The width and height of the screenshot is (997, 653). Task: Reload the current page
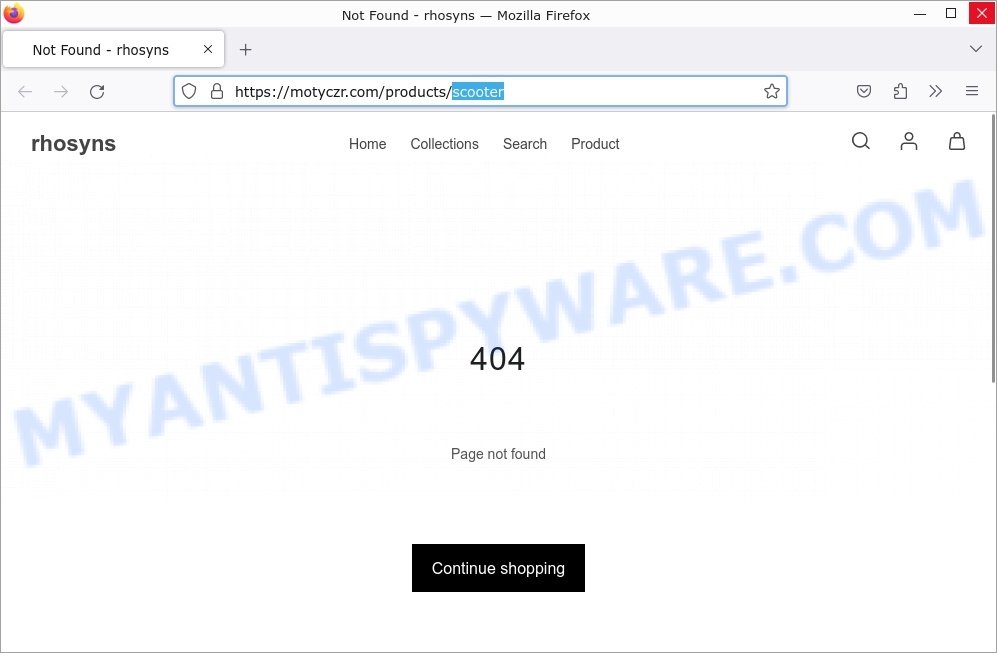point(97,92)
